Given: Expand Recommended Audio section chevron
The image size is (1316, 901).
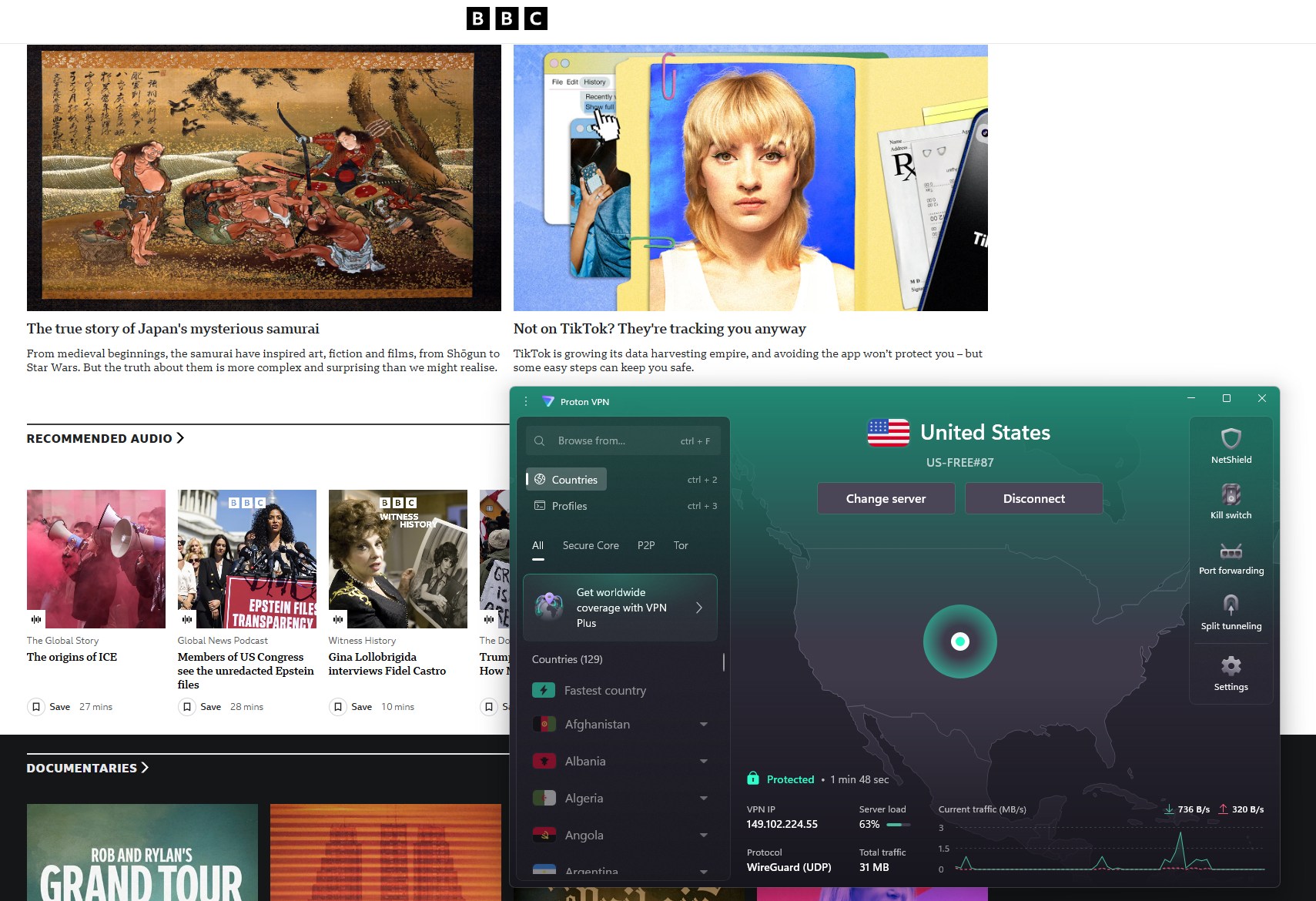Looking at the screenshot, I should coord(180,437).
